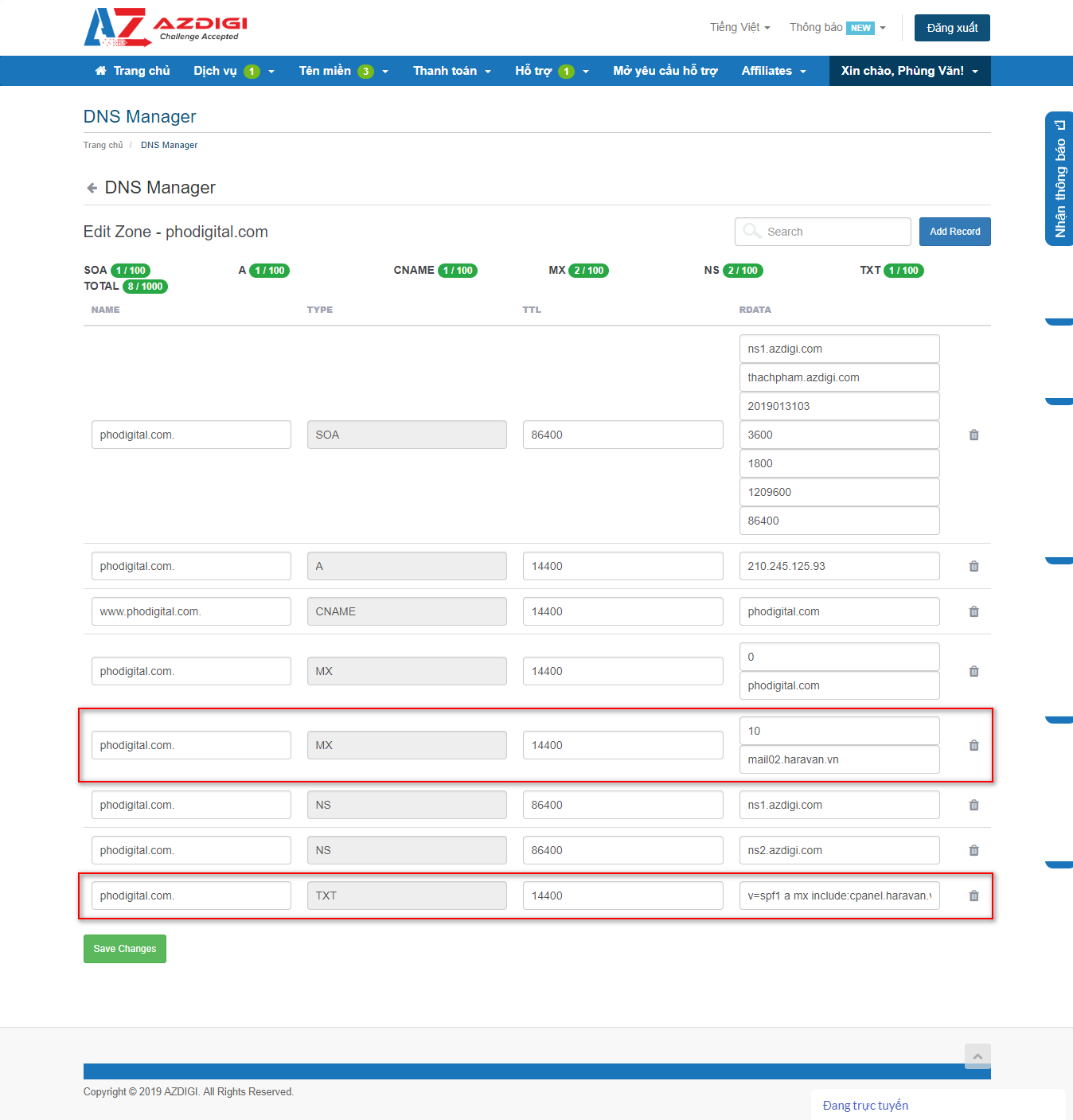Click the Add Record button
The width and height of the screenshot is (1073, 1120).
click(x=954, y=232)
